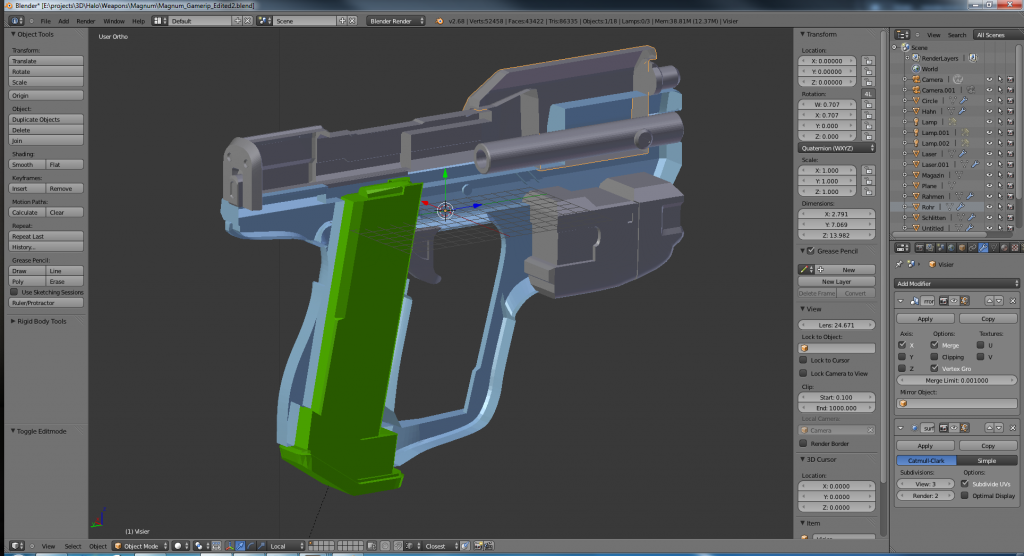
Task: Open the Object Mode dropdown
Action: [140, 546]
